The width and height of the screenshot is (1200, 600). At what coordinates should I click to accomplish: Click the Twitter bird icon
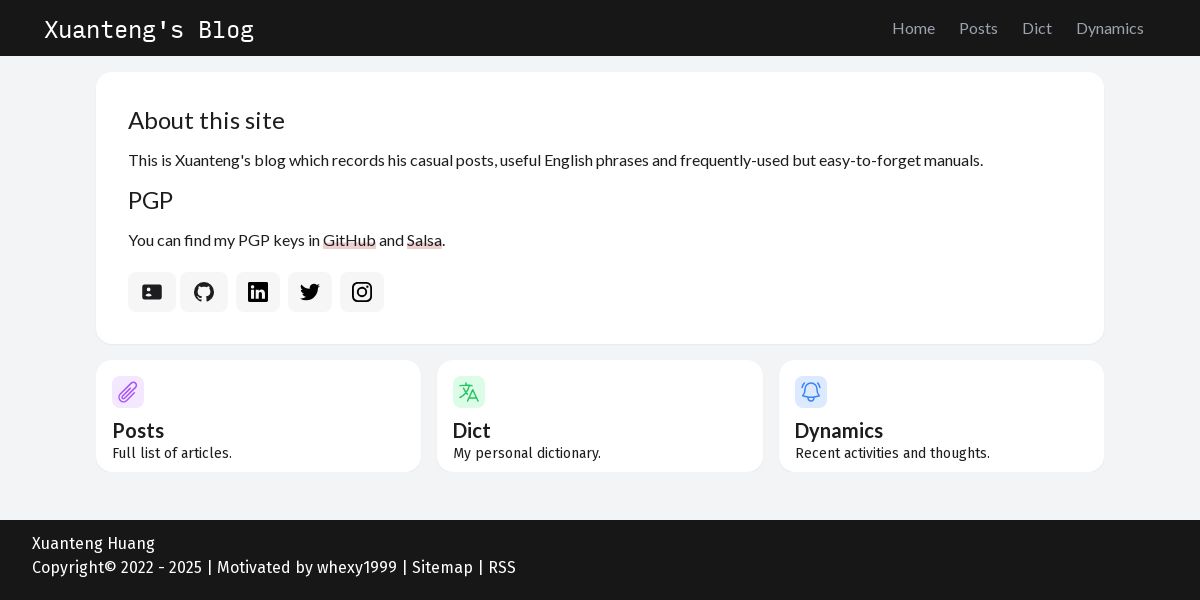click(310, 292)
